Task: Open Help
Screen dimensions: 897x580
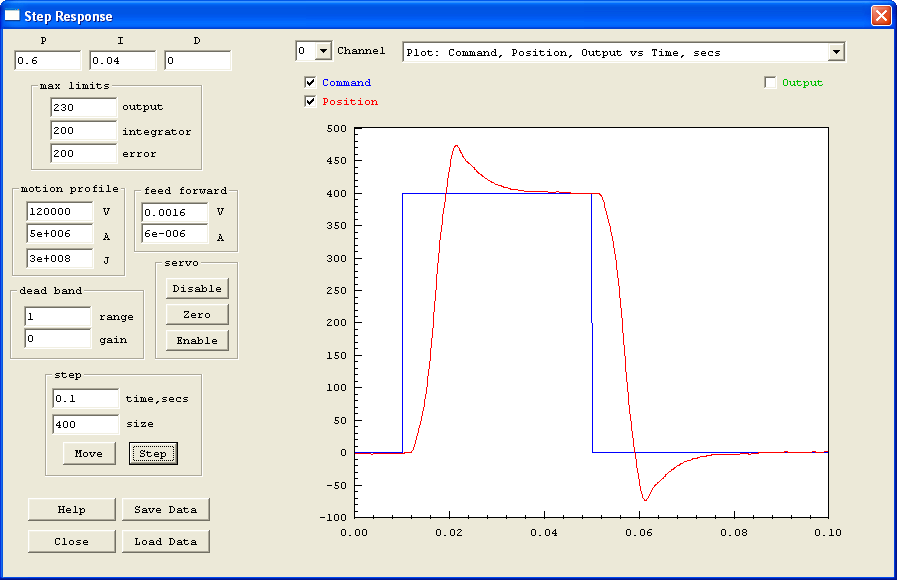Action: click(x=71, y=510)
